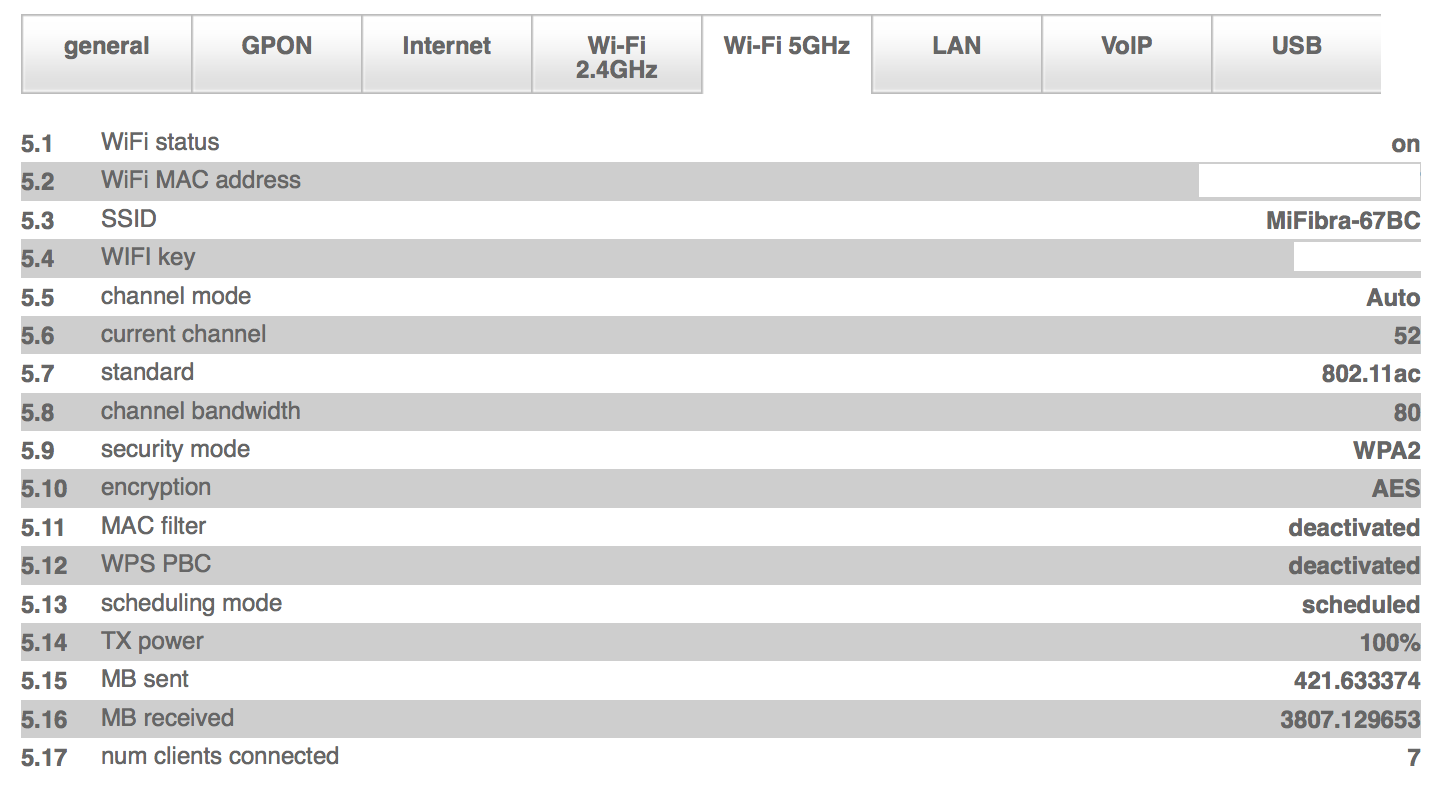The height and width of the screenshot is (786, 1438).
Task: Go to the Wi-Fi 2.4GHz tab
Action: click(x=617, y=56)
